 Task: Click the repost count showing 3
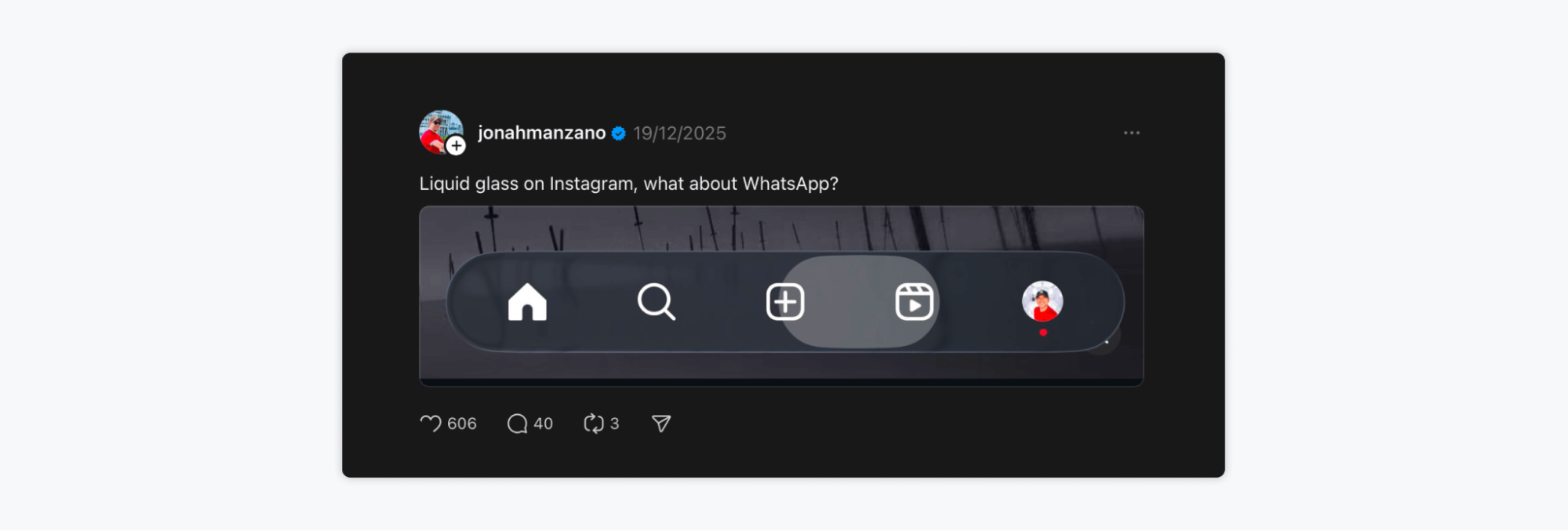point(615,424)
